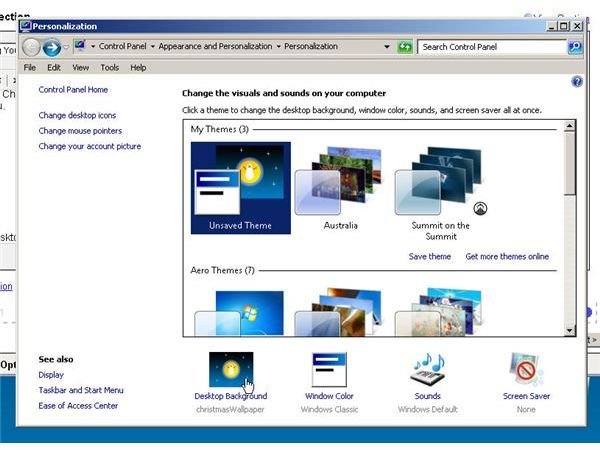The width and height of the screenshot is (600, 450).
Task: Open the View menu
Action: coord(81,68)
